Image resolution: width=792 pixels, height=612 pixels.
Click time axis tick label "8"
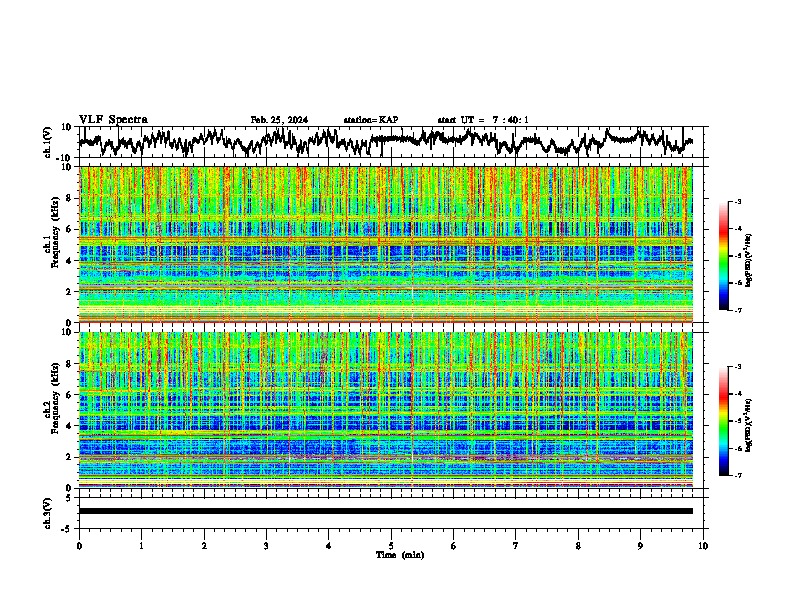(x=578, y=546)
